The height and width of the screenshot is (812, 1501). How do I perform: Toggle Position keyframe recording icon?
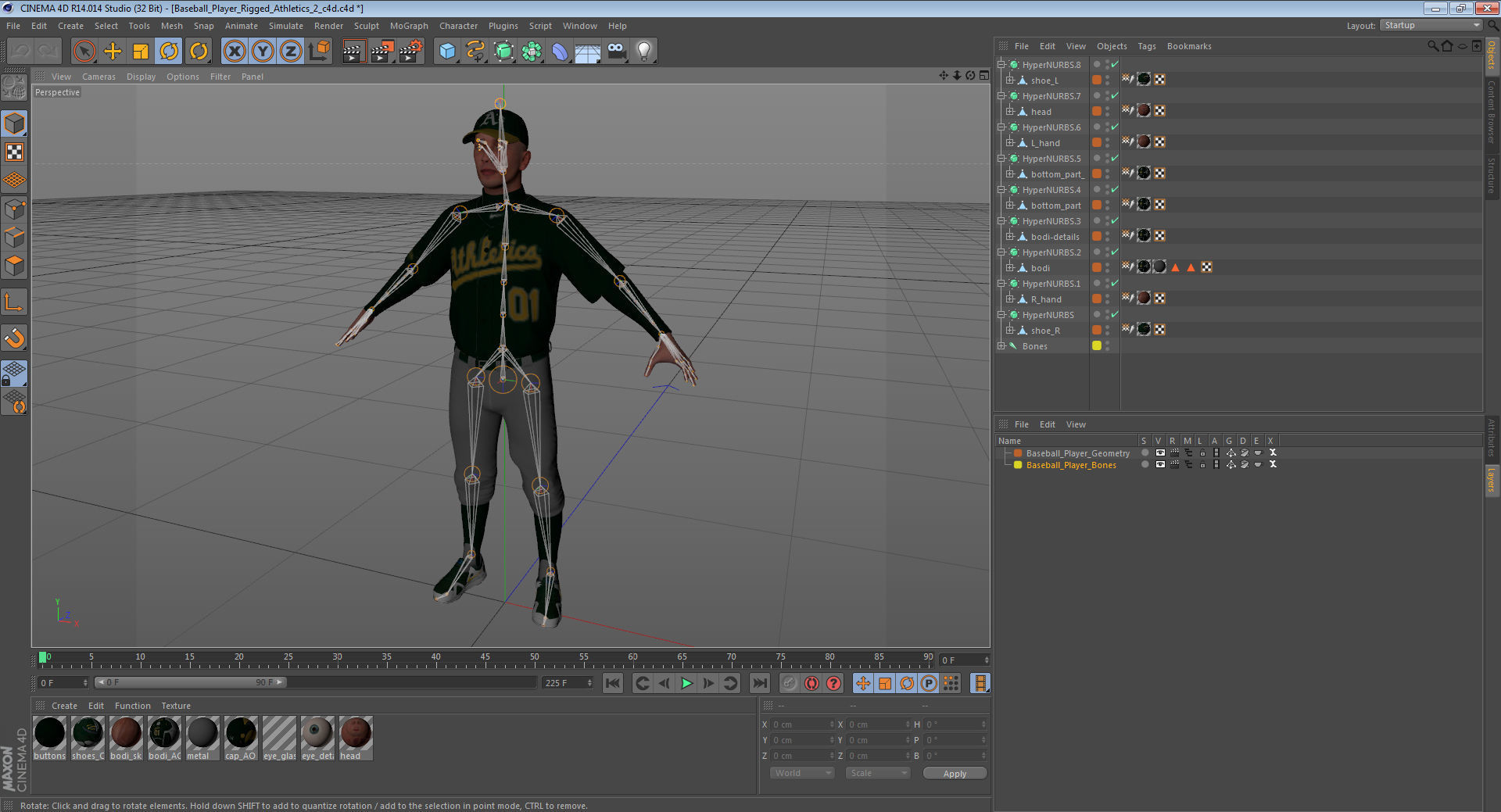(863, 683)
